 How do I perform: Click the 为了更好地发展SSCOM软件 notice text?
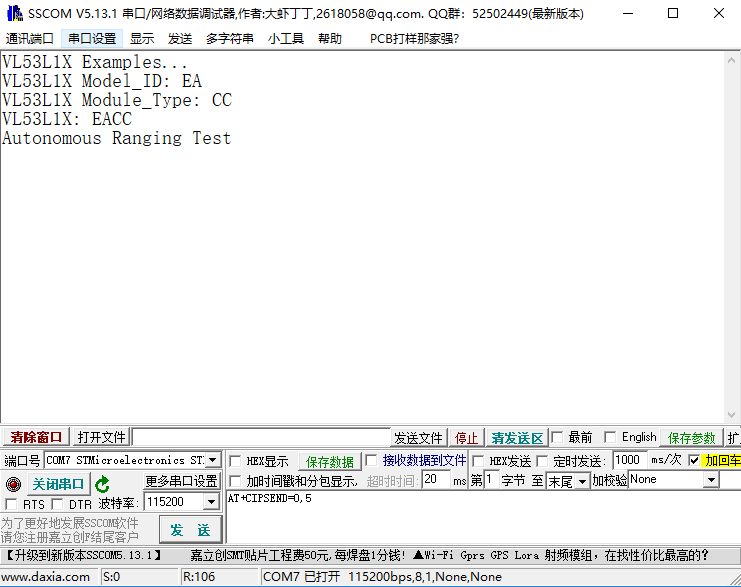pos(69,523)
